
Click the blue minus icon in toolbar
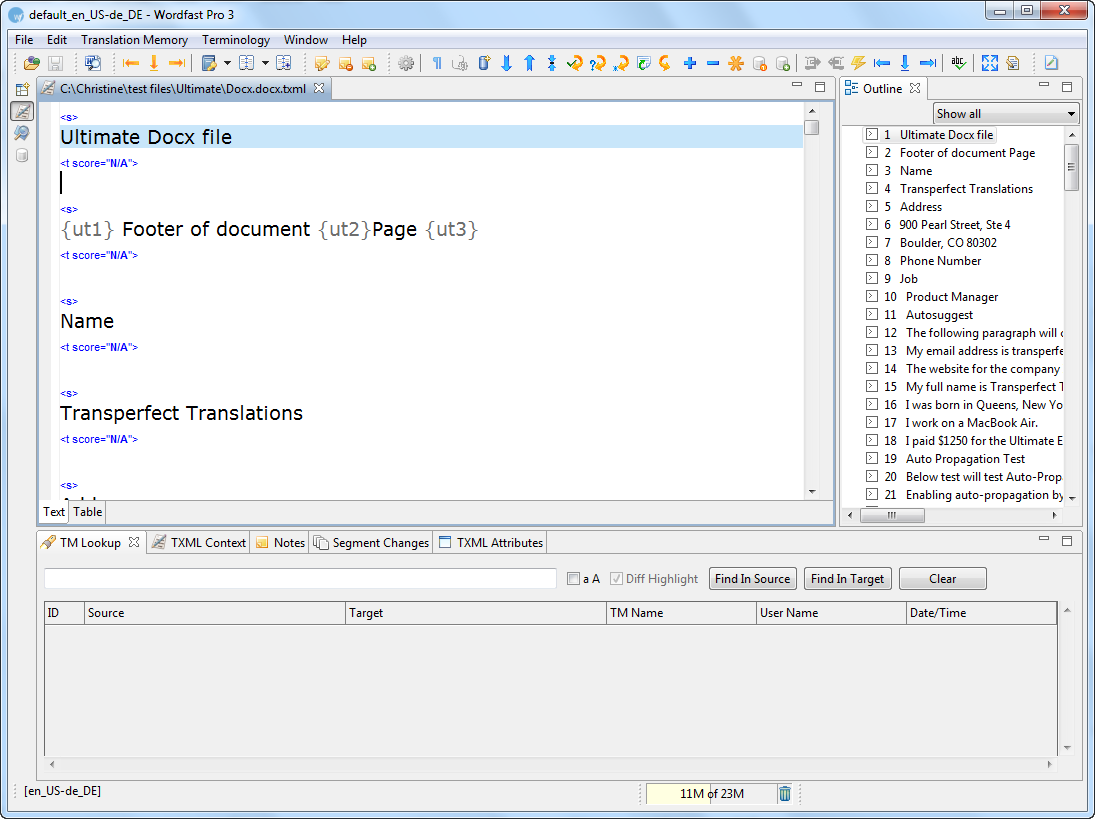click(713, 64)
